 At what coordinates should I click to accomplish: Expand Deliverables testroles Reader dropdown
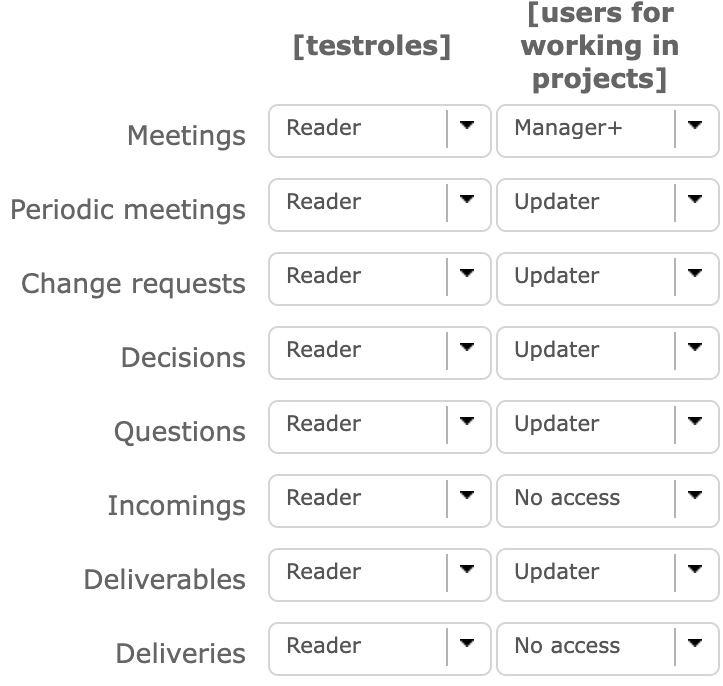point(379,574)
